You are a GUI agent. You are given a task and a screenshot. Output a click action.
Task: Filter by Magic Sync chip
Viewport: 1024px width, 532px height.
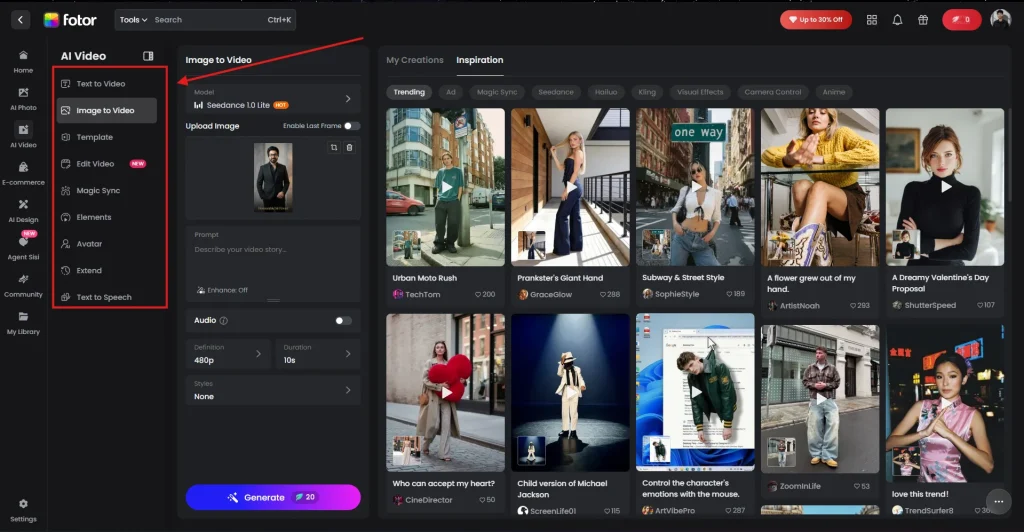tap(497, 92)
